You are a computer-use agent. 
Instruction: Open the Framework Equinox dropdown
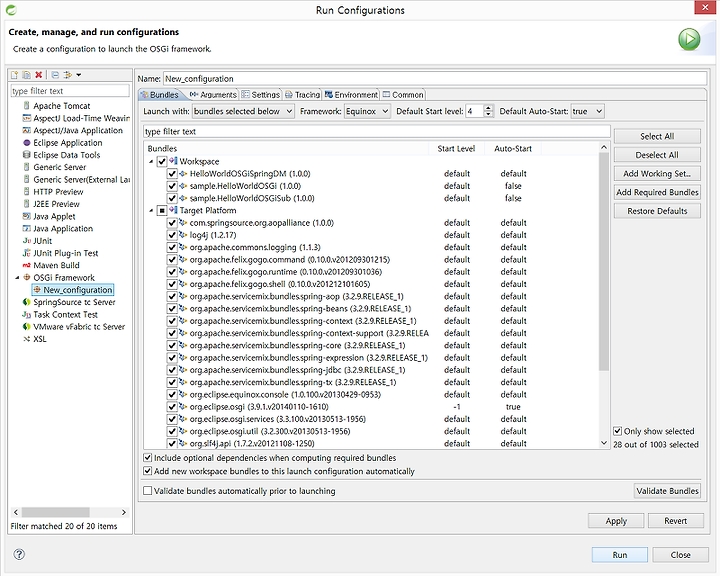pyautogui.click(x=367, y=111)
